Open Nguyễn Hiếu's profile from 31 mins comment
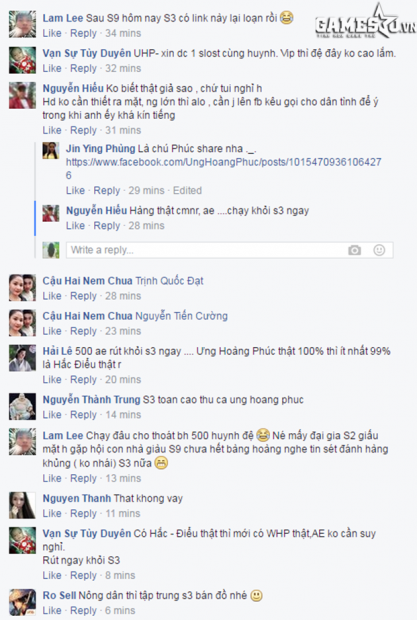Viewport: 417px width, 620px height. [73, 88]
